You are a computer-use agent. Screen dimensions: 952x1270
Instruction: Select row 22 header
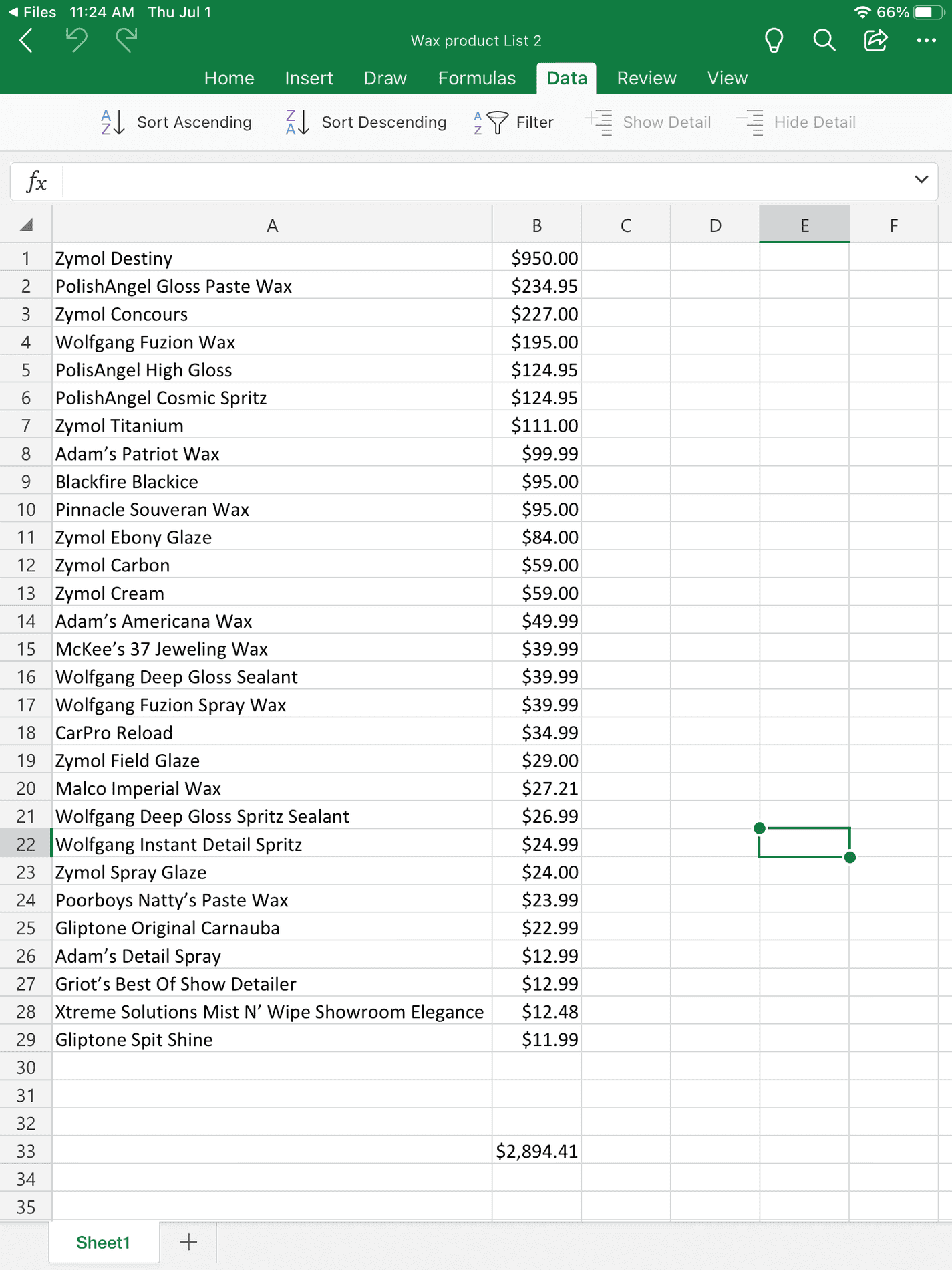(26, 844)
